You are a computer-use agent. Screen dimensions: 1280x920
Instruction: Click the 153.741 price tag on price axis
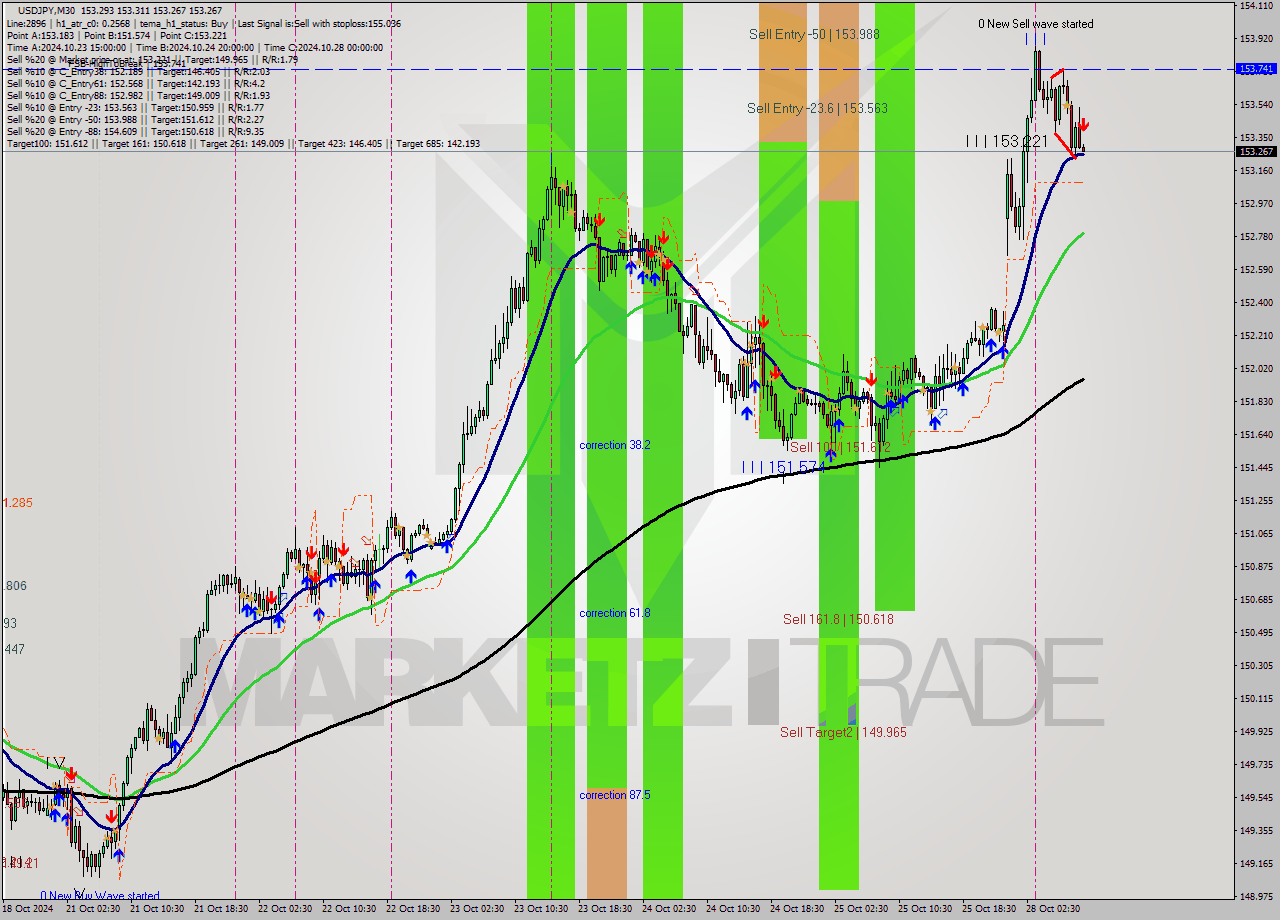tap(1256, 69)
